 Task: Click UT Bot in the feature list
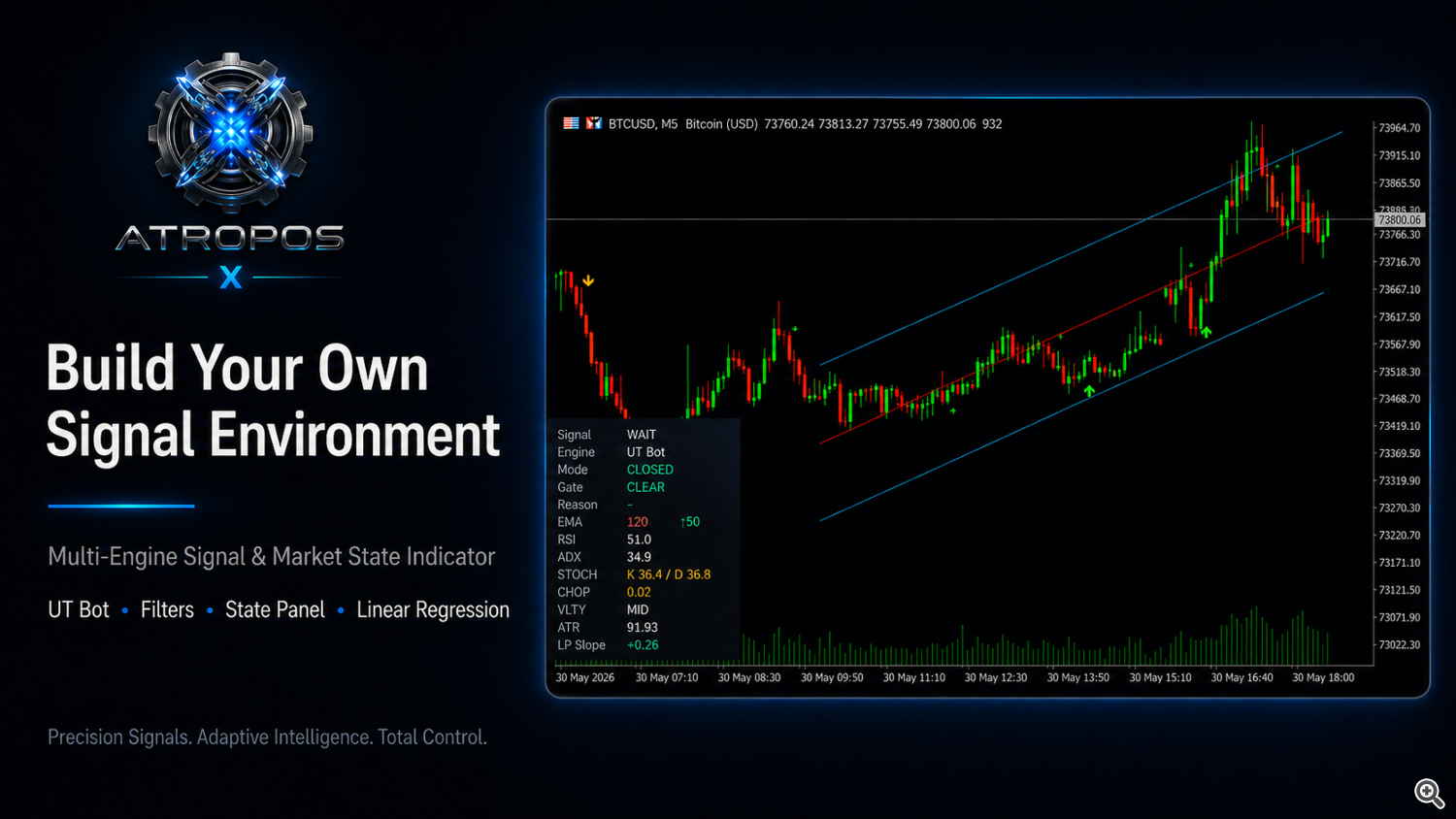pos(79,609)
